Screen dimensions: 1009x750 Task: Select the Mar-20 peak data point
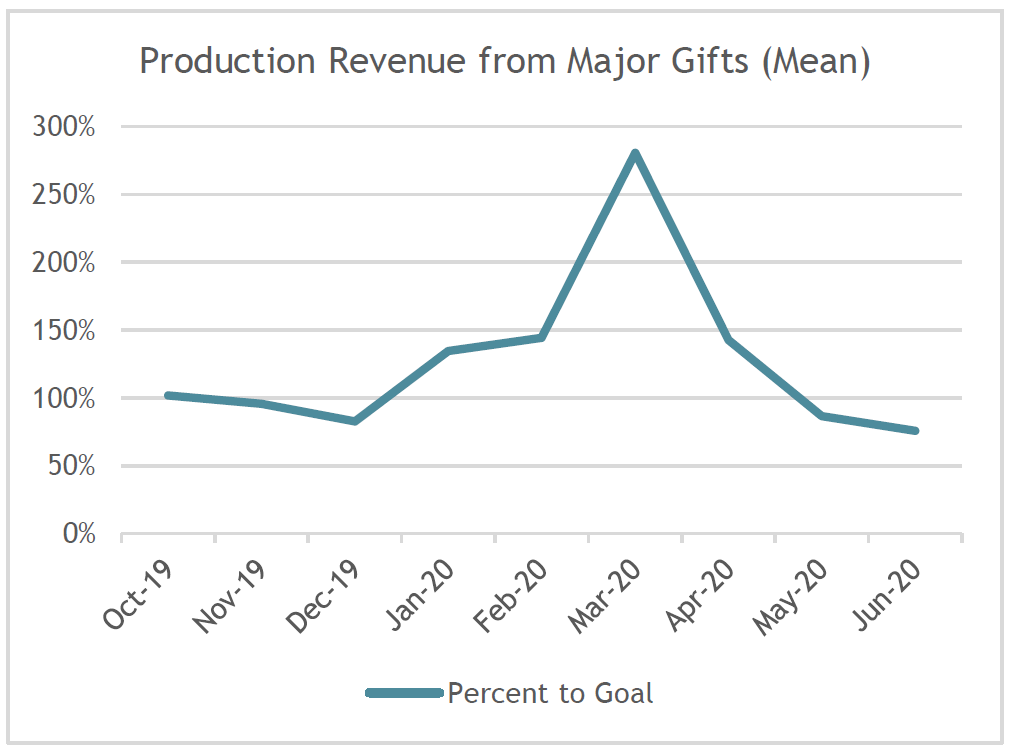(635, 154)
